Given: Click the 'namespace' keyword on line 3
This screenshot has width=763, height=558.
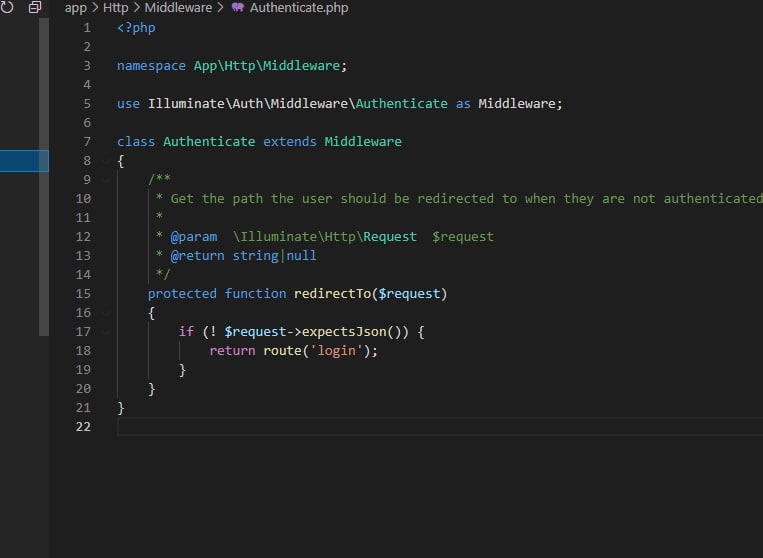Looking at the screenshot, I should tap(151, 66).
